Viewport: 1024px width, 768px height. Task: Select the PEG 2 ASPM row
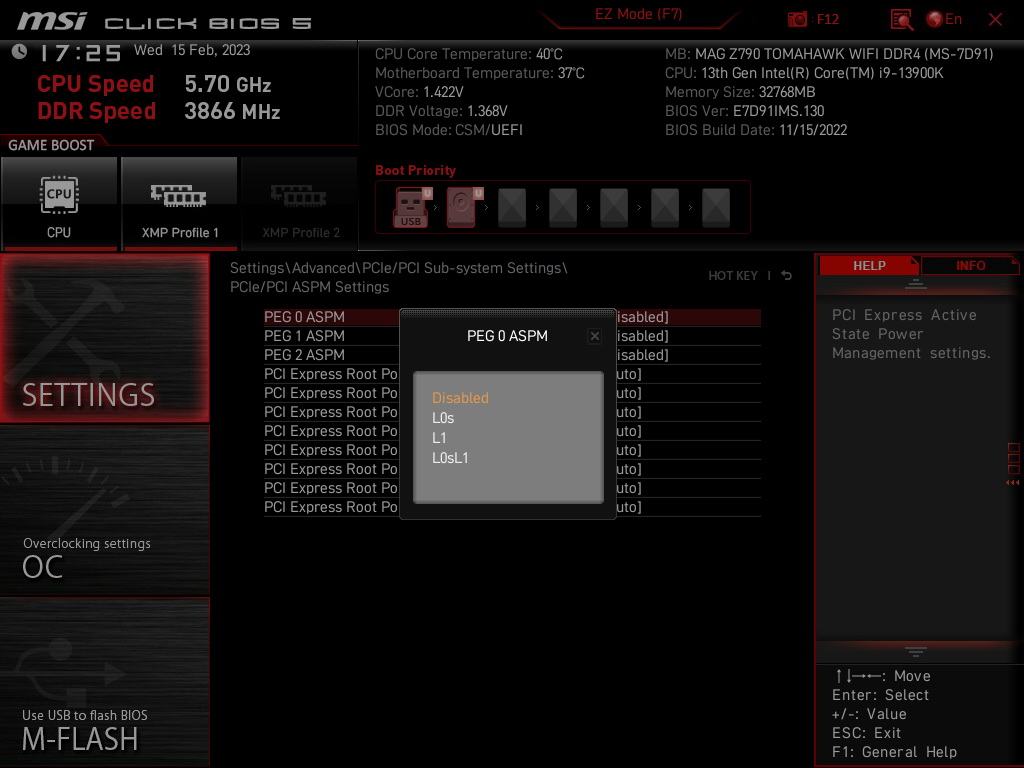(512, 355)
